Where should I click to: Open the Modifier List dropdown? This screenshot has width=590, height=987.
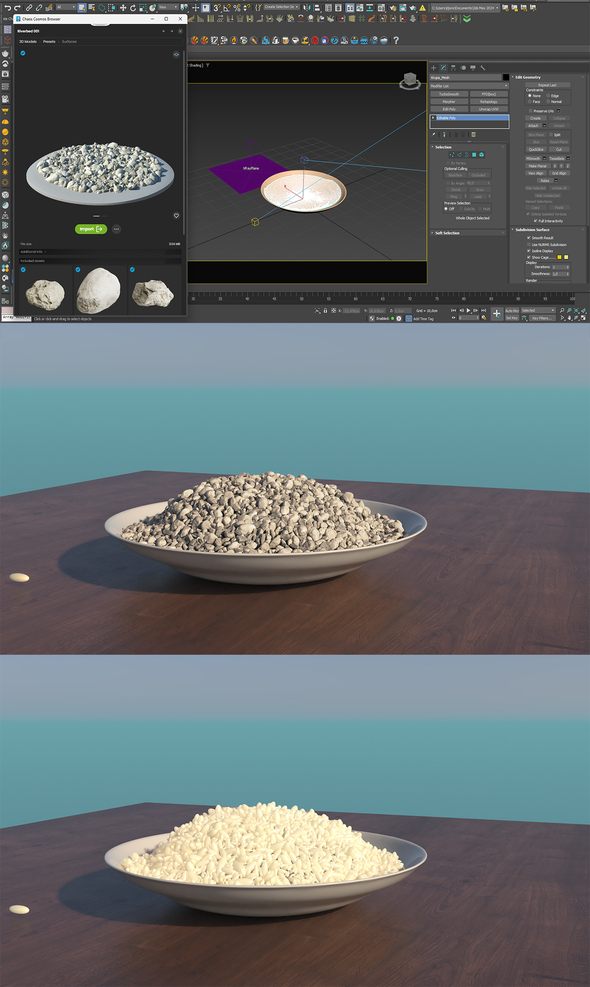click(469, 86)
